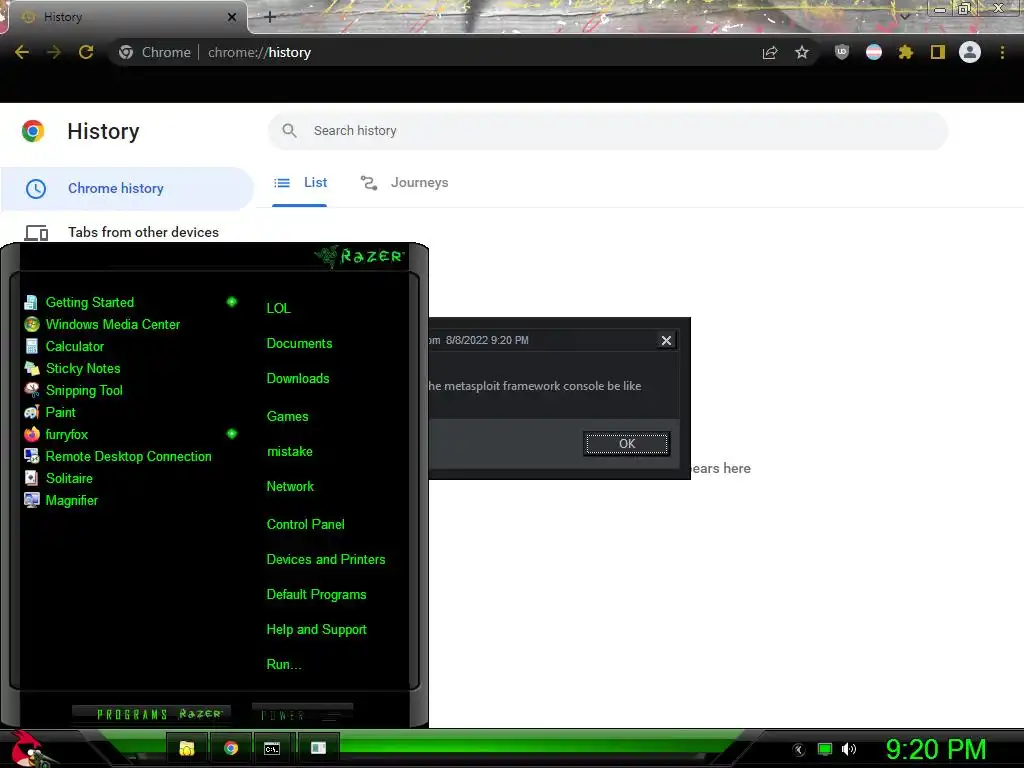Click the striped flag extension icon
Image resolution: width=1024 pixels, height=768 pixels.
(x=874, y=52)
